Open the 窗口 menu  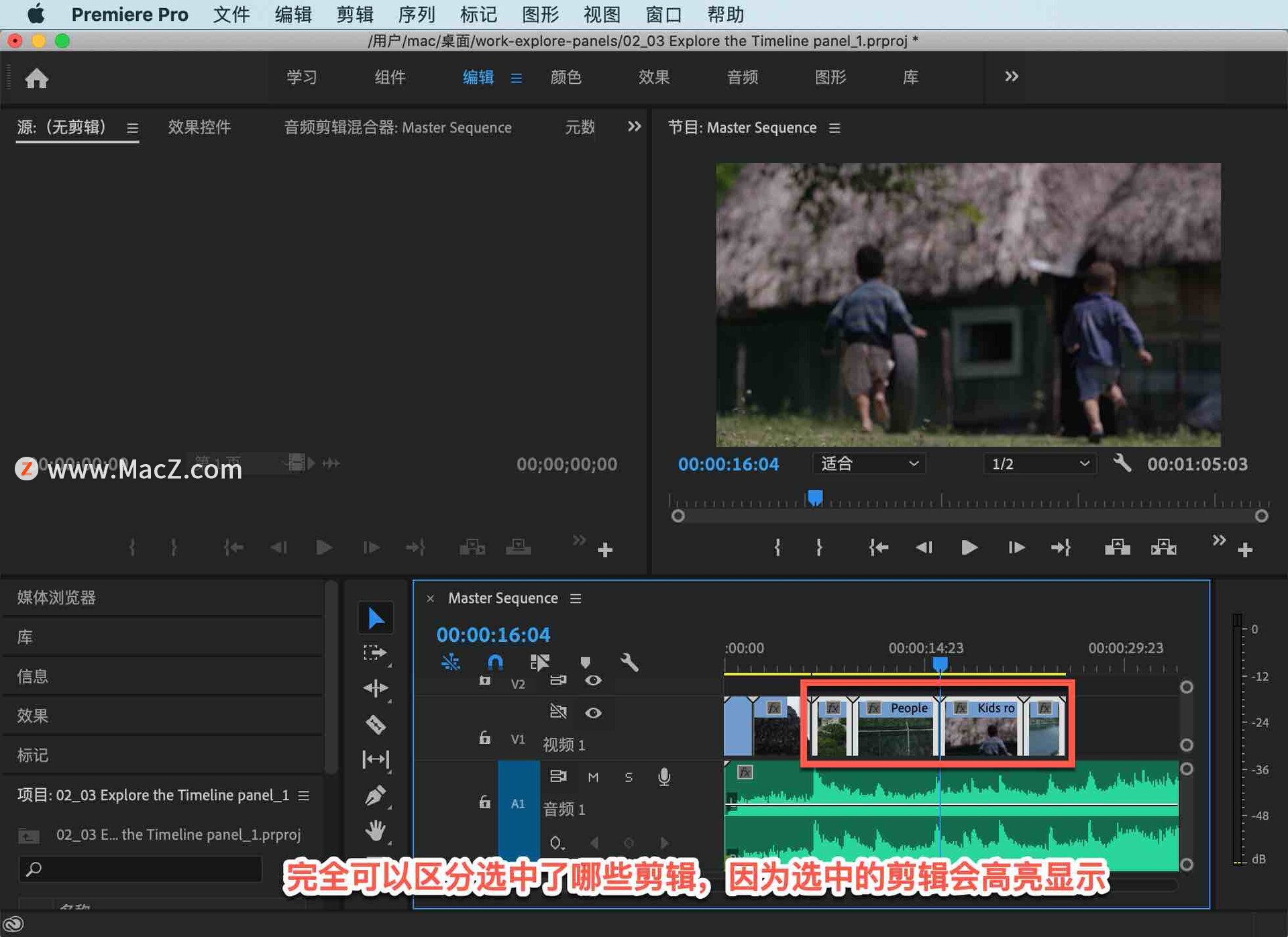tap(663, 14)
